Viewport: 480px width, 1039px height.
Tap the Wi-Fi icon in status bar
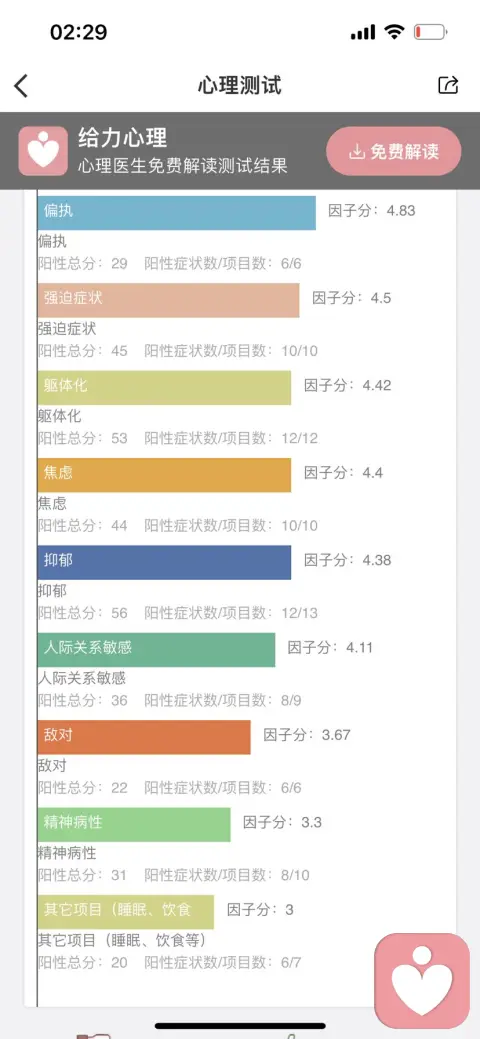(394, 32)
